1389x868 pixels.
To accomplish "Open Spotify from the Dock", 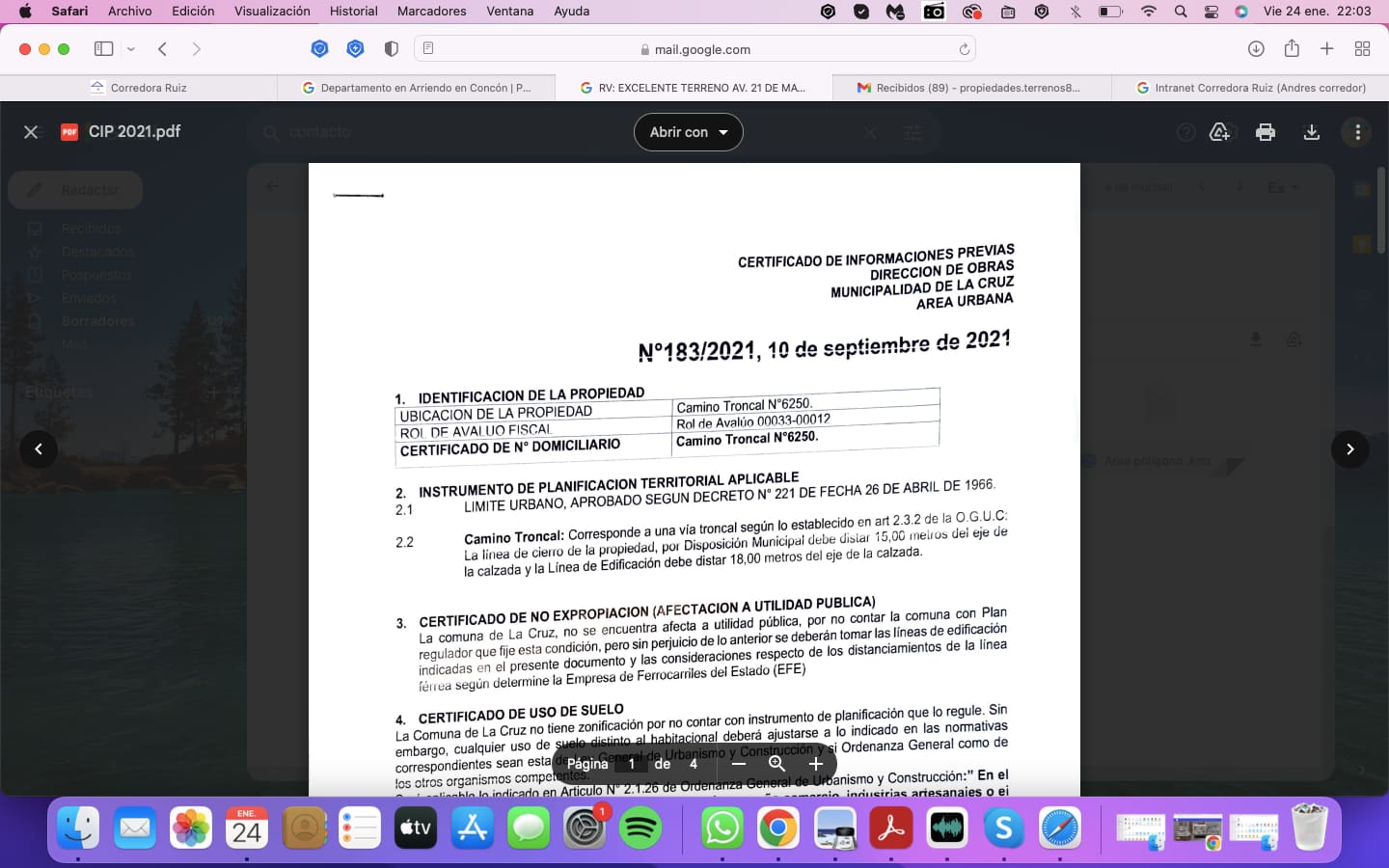I will 640,828.
